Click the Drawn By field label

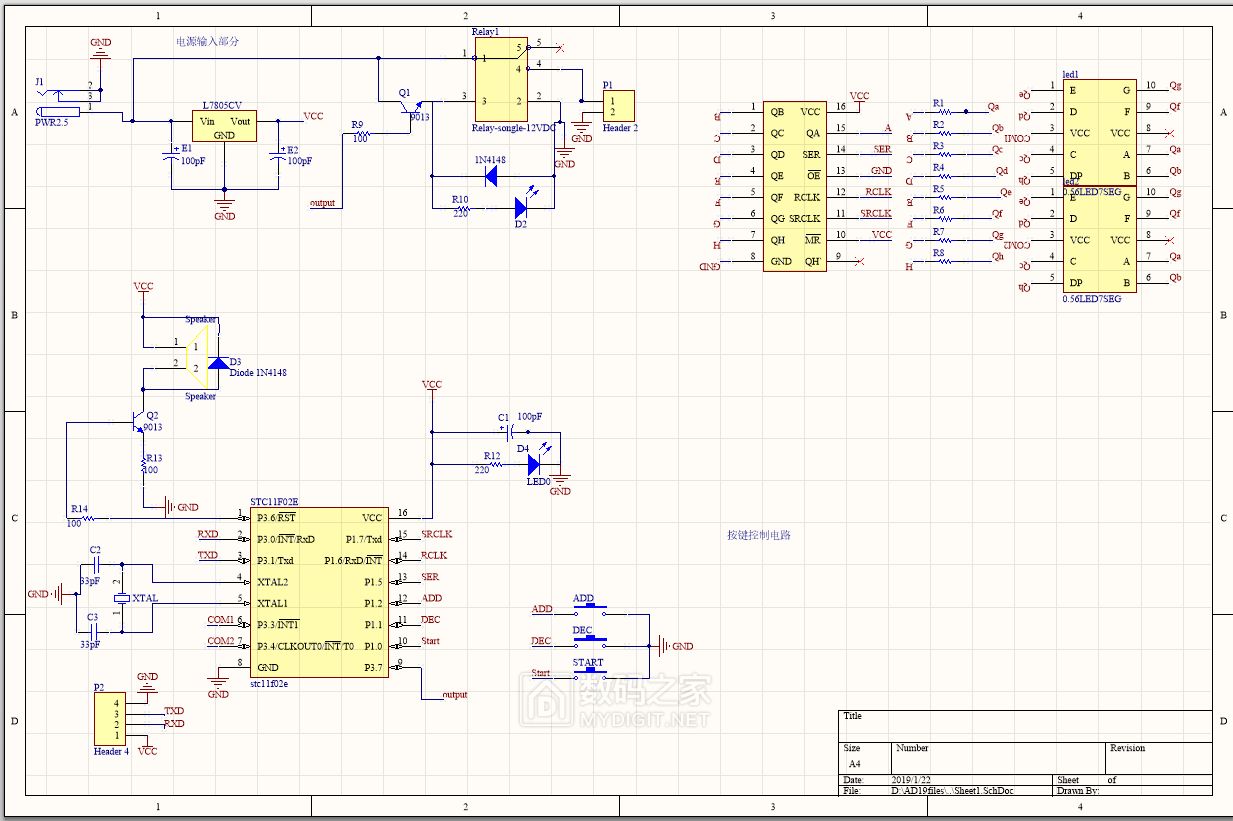pyautogui.click(x=1078, y=790)
